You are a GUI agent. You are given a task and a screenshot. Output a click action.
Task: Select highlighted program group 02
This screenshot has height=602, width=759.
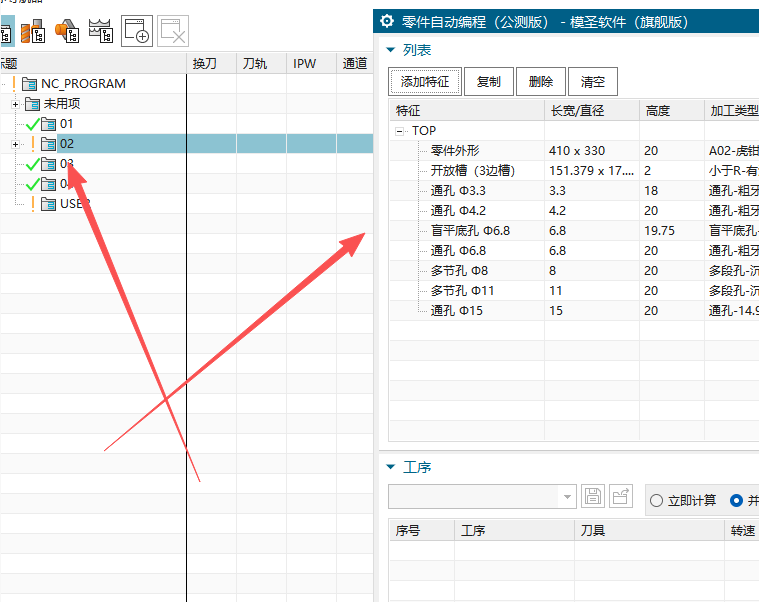tap(66, 144)
